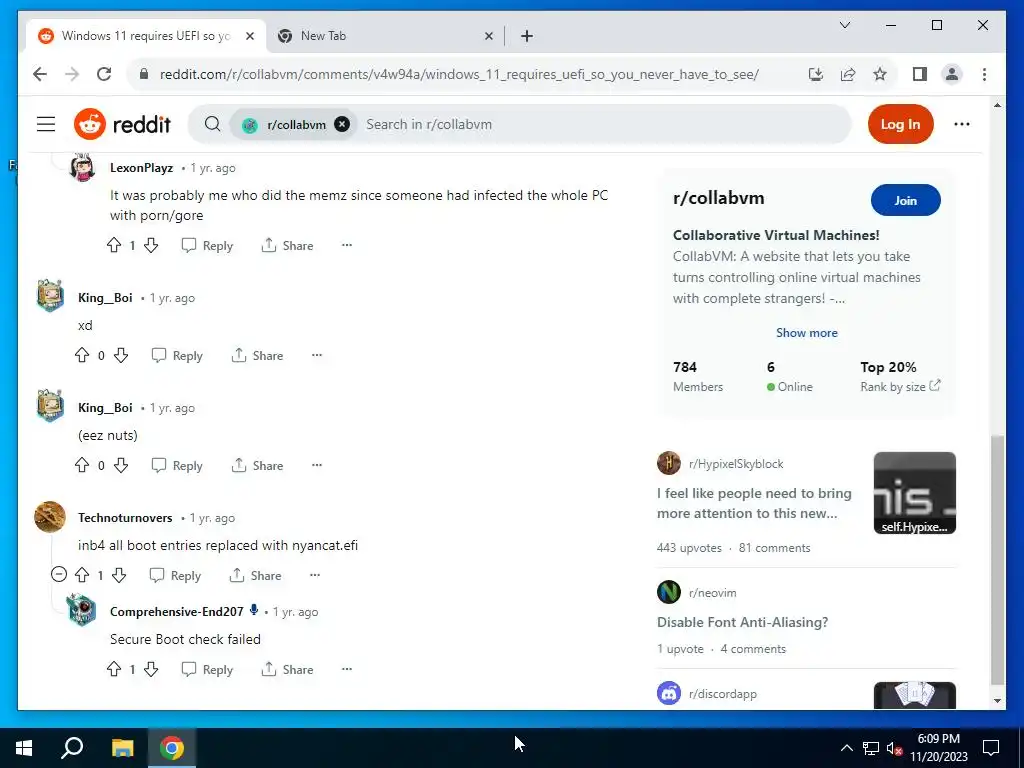Open Chrome tab search dropdown arrow
This screenshot has width=1024, height=768.
click(x=844, y=25)
